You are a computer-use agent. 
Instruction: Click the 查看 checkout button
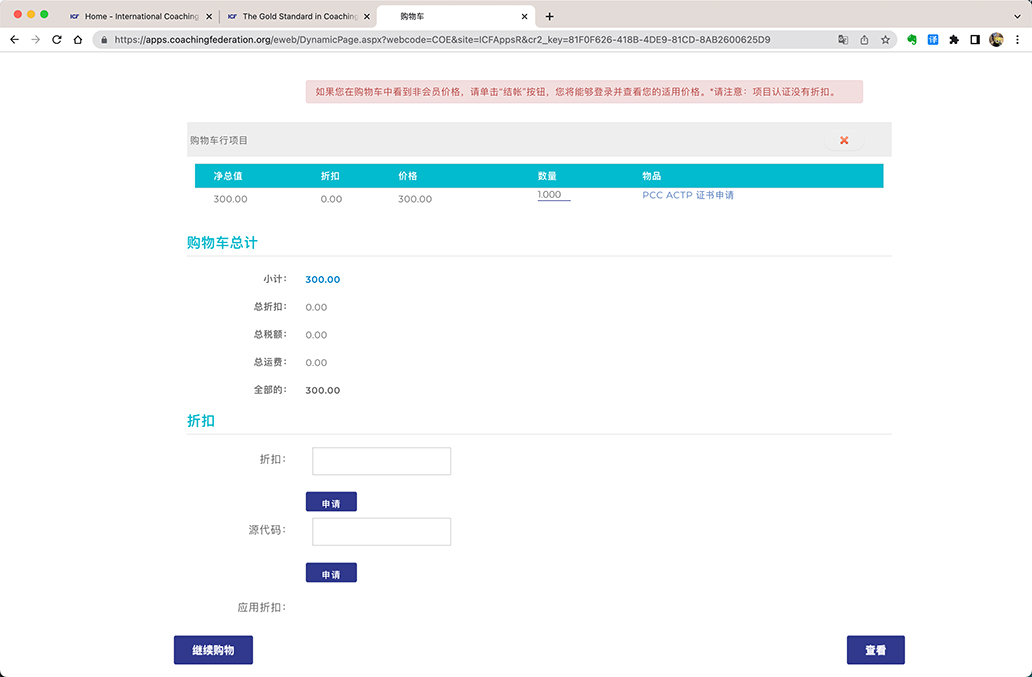click(875, 650)
